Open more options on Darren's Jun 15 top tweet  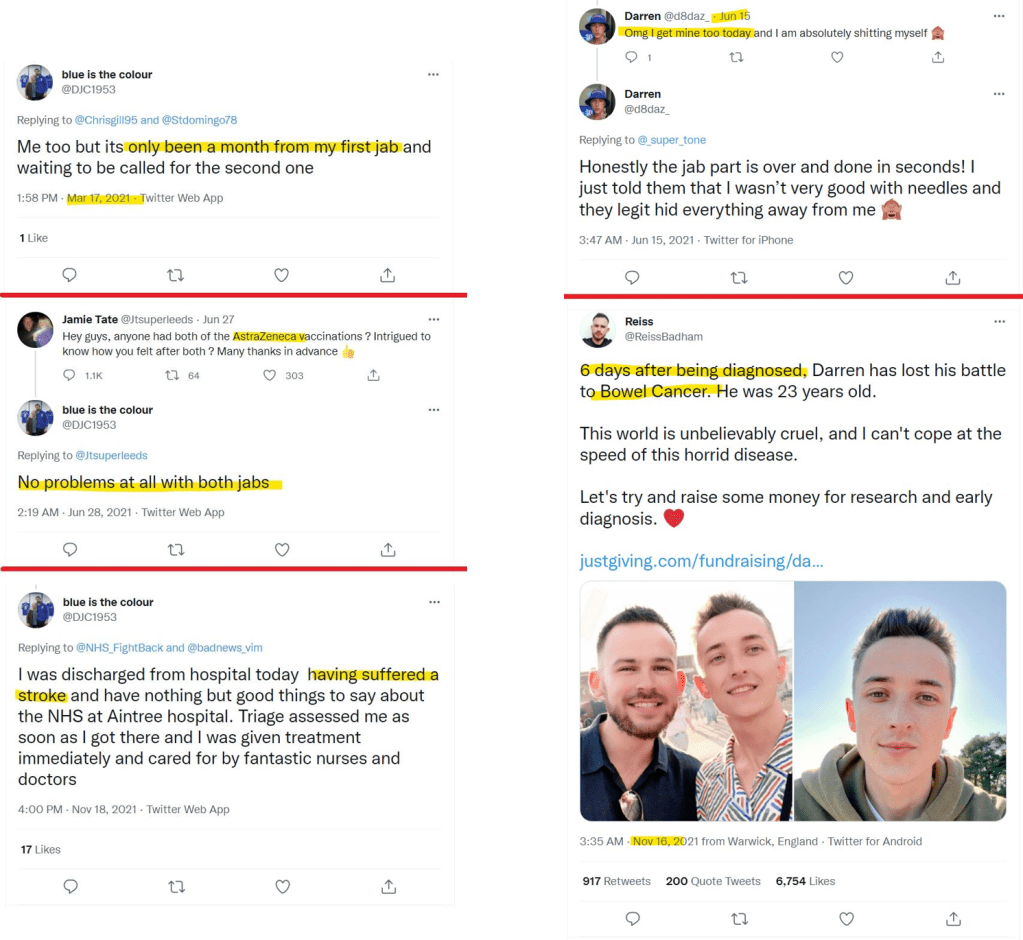click(999, 16)
